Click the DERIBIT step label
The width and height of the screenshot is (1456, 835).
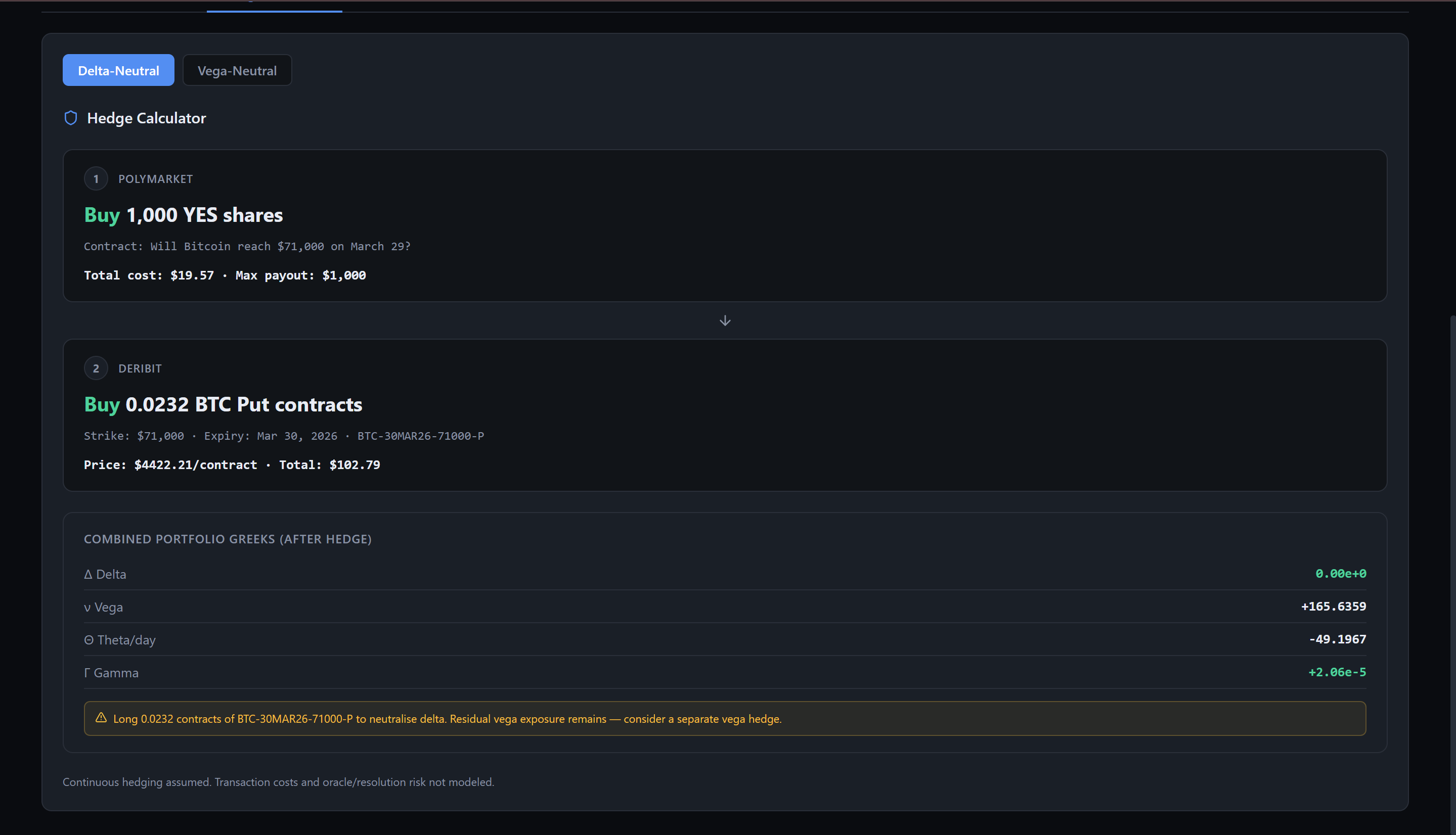(x=140, y=368)
